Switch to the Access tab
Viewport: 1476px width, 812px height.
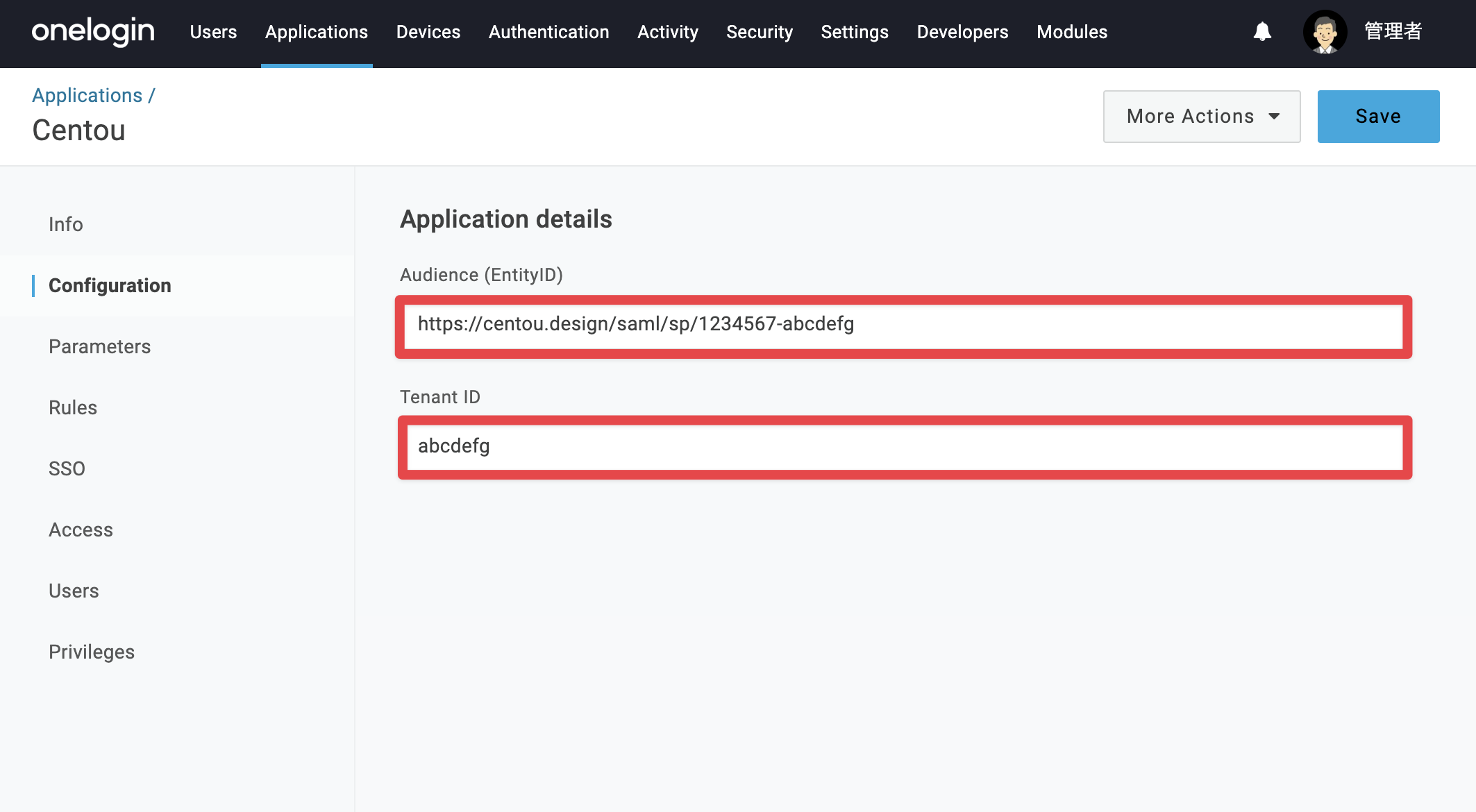pyautogui.click(x=81, y=530)
